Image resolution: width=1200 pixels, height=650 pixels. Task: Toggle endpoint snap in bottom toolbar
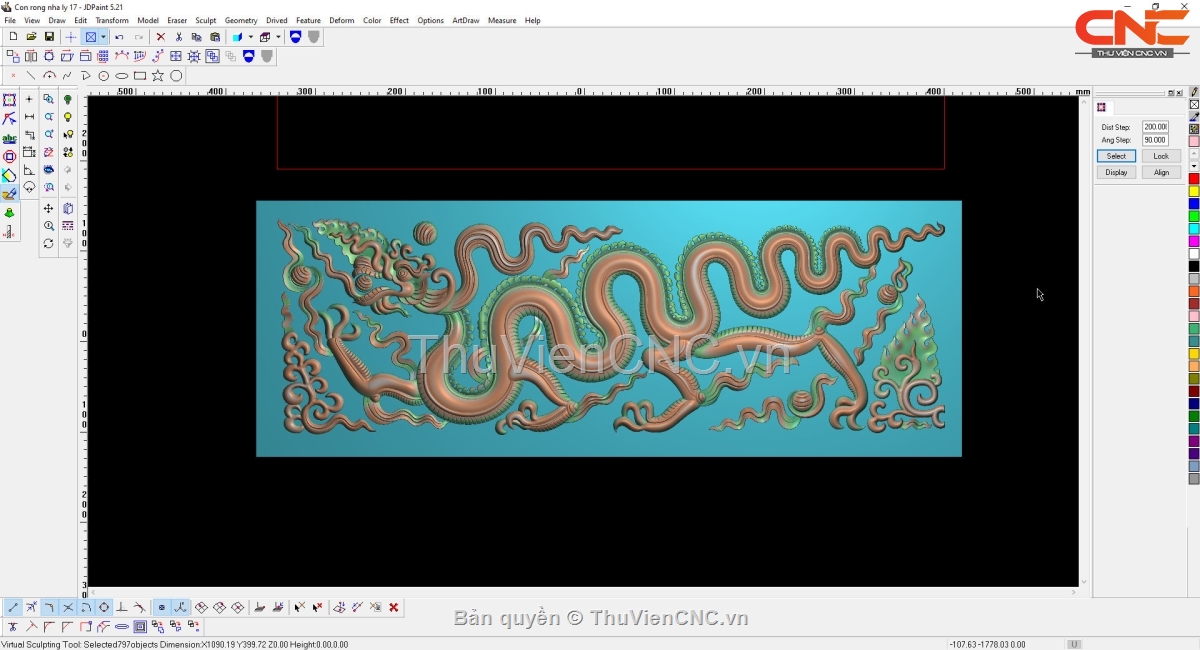click(x=13, y=607)
